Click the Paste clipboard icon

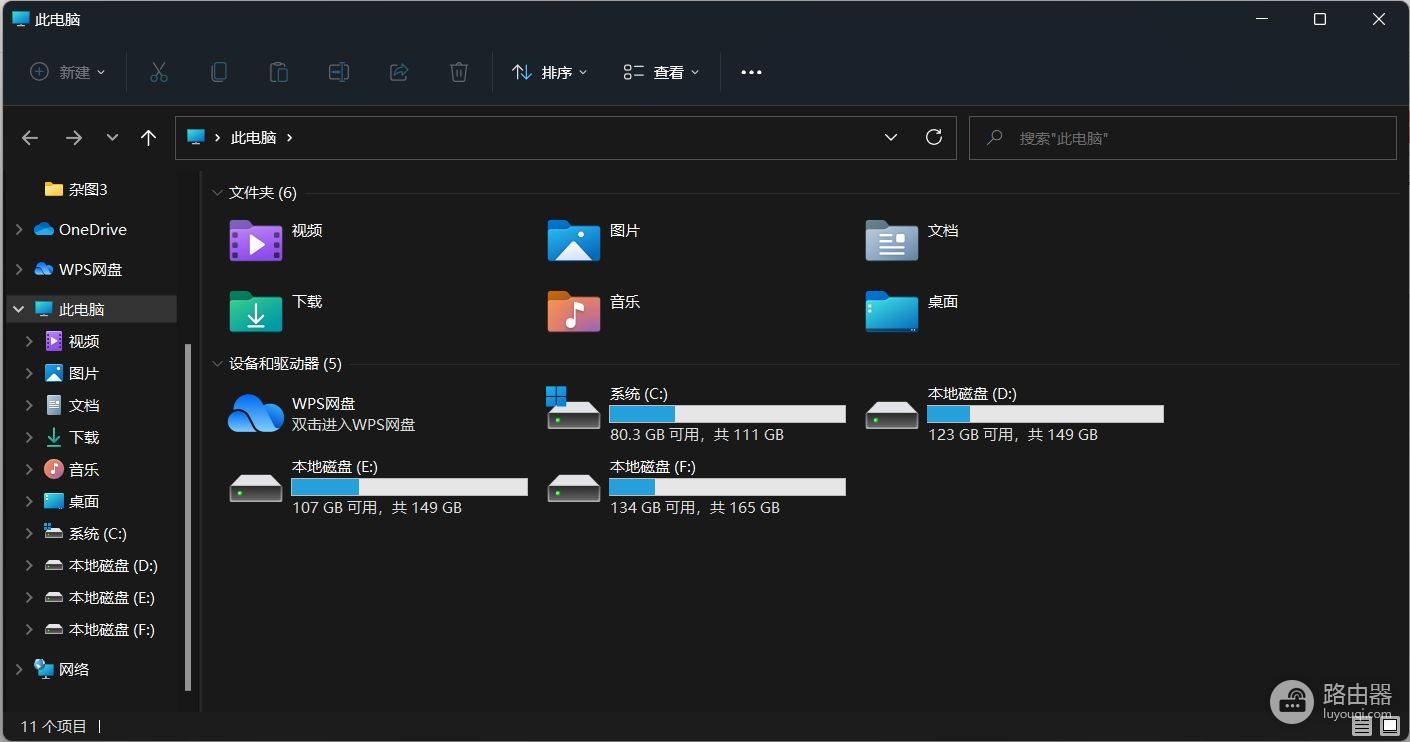278,72
